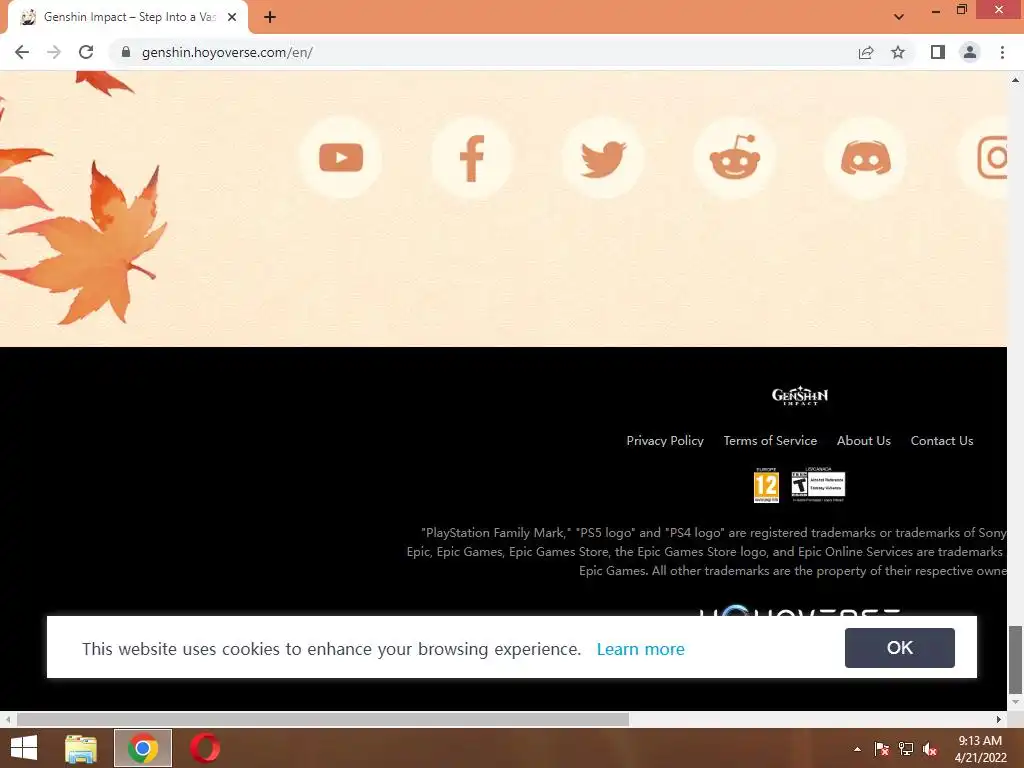
Task: Open the Terms of Service link
Action: click(770, 441)
